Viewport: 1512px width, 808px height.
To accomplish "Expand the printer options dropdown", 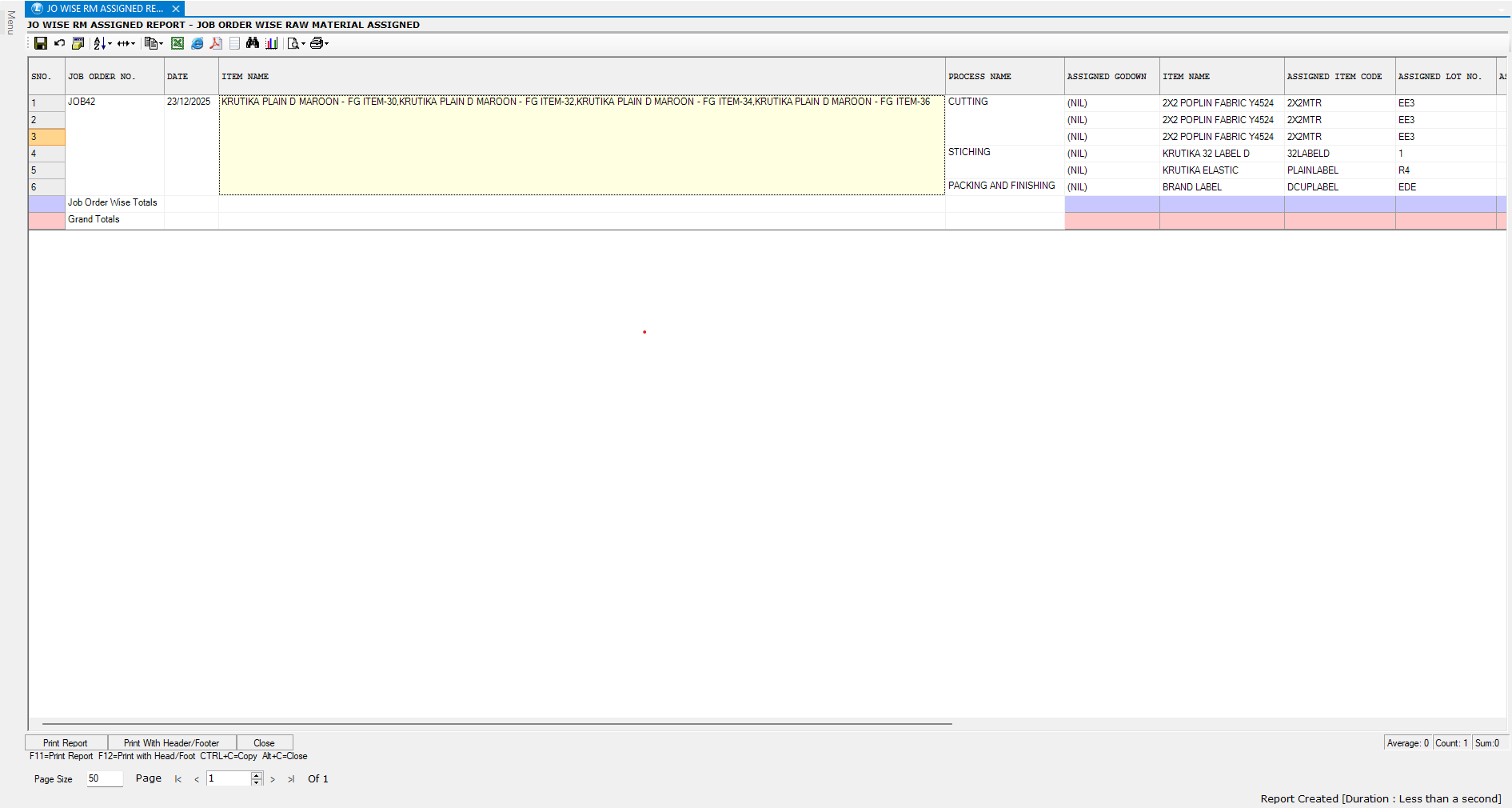I will (x=327, y=44).
